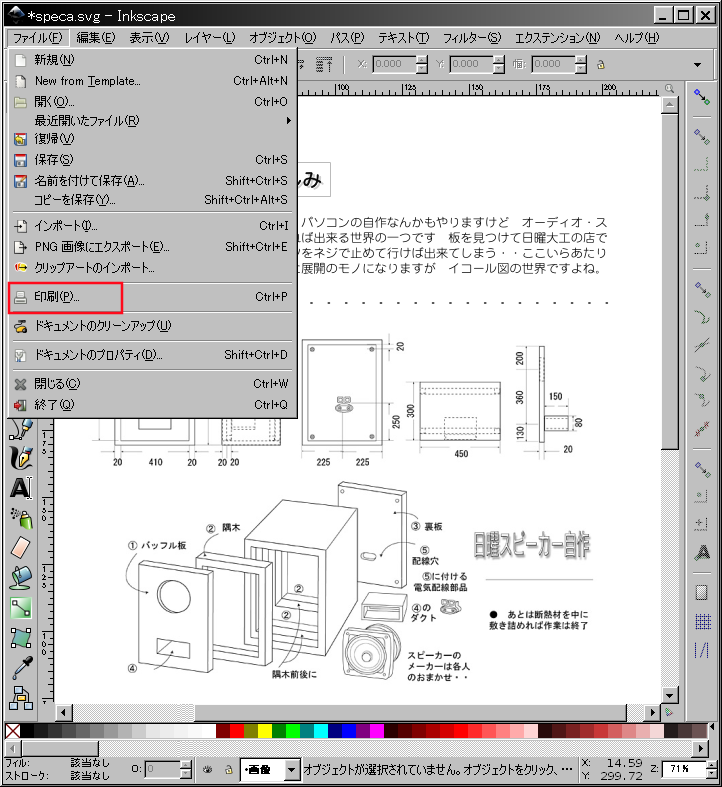Toggle snap to page border
This screenshot has height=787, width=722.
(x=702, y=593)
